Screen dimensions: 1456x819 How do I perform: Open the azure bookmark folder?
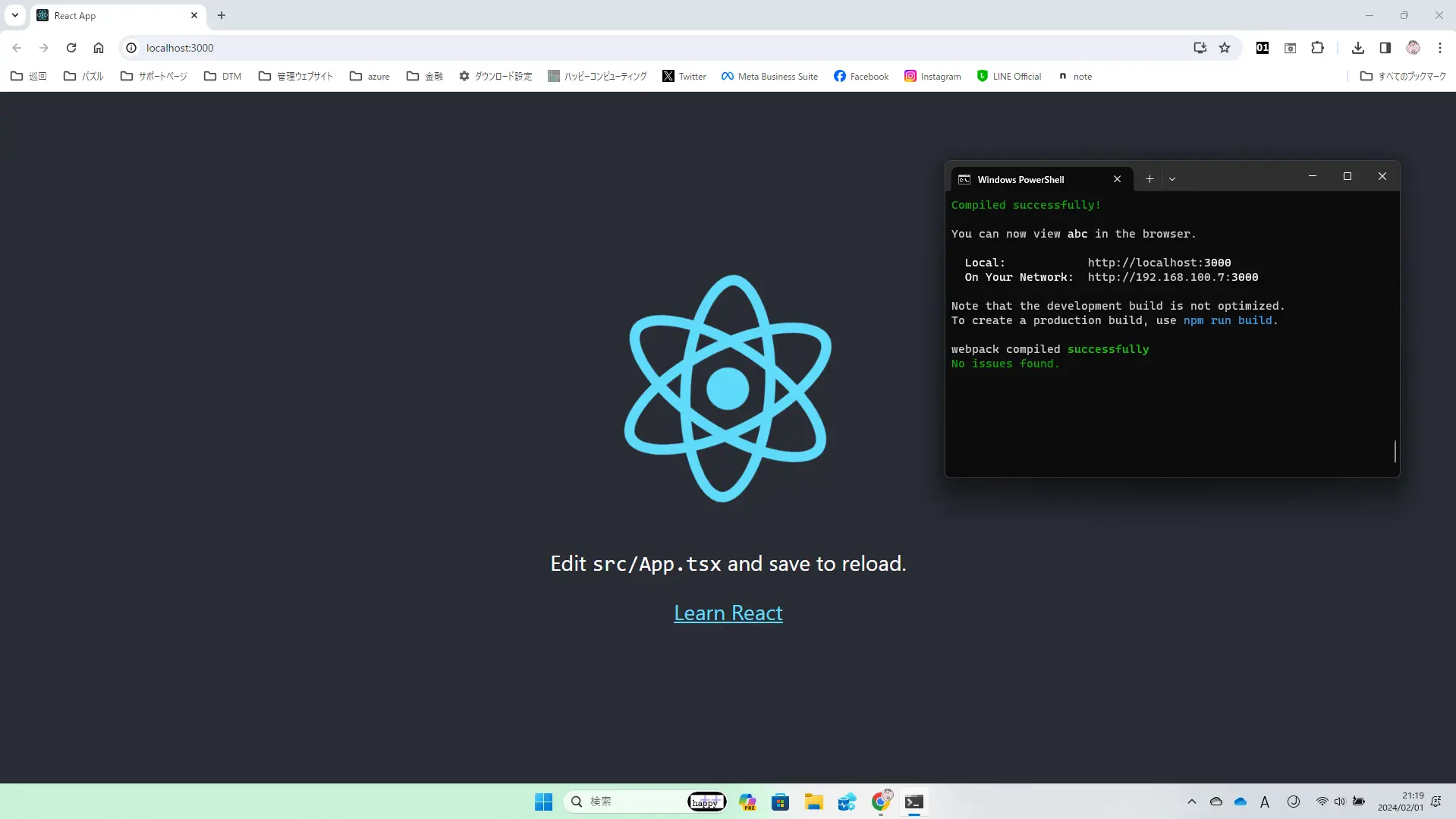(x=370, y=76)
